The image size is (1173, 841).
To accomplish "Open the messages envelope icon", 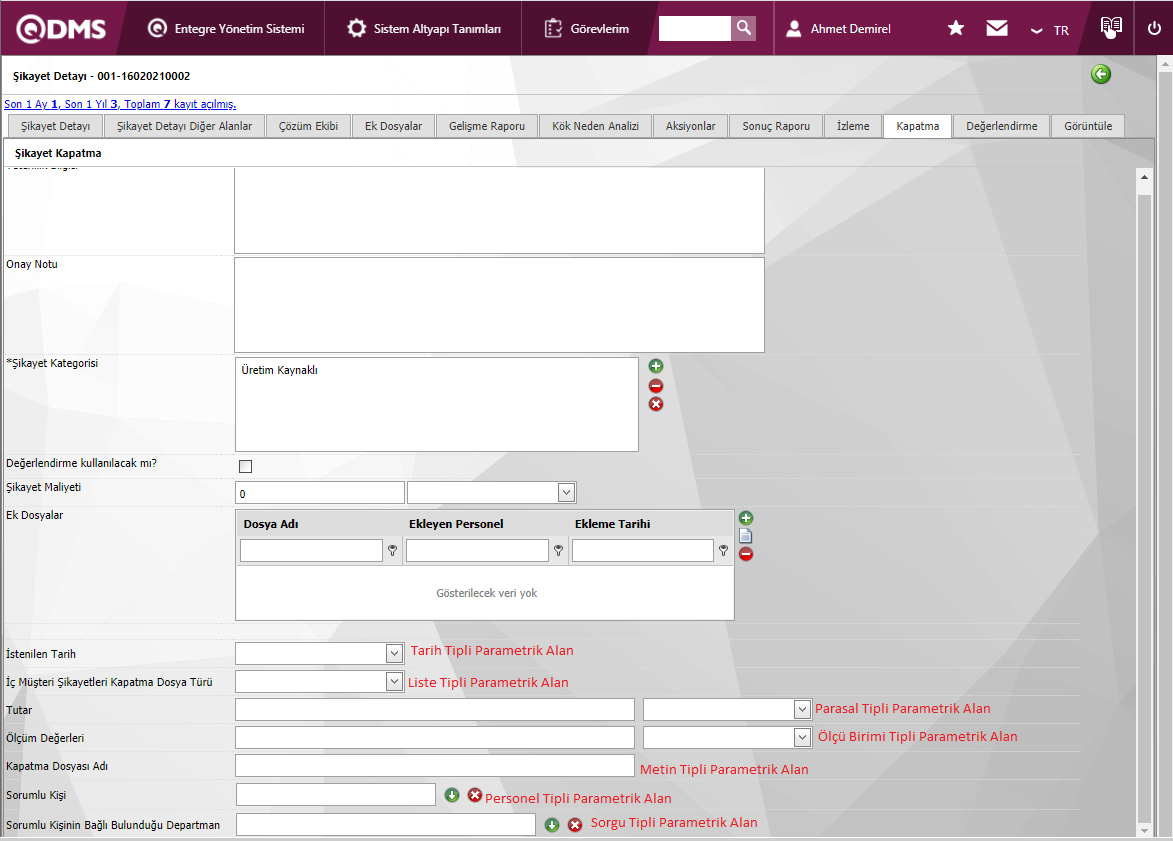I will 997,28.
